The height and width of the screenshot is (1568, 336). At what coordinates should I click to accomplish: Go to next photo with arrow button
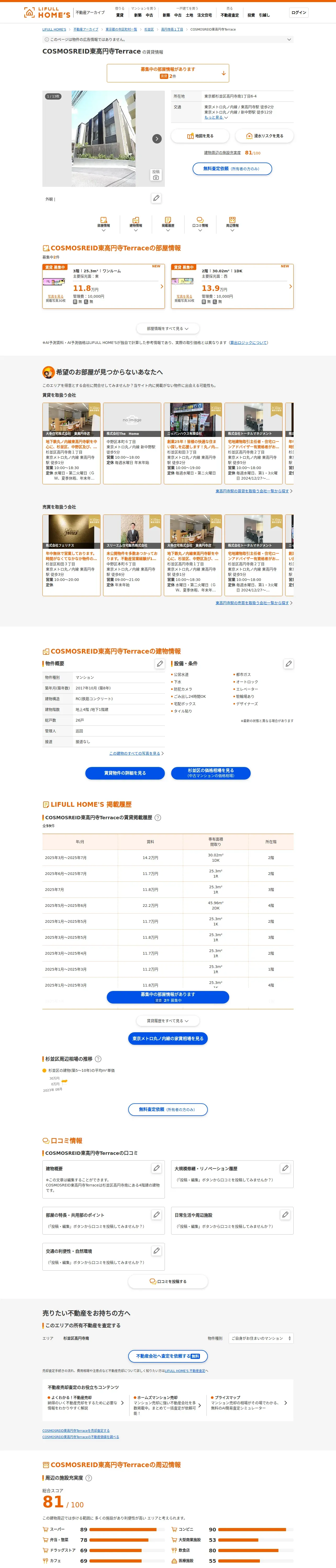coord(157,139)
